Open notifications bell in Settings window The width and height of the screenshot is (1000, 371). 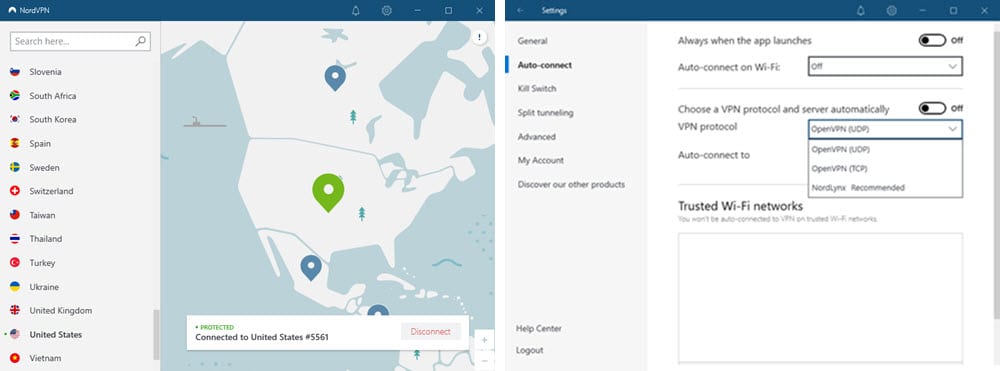pos(861,11)
